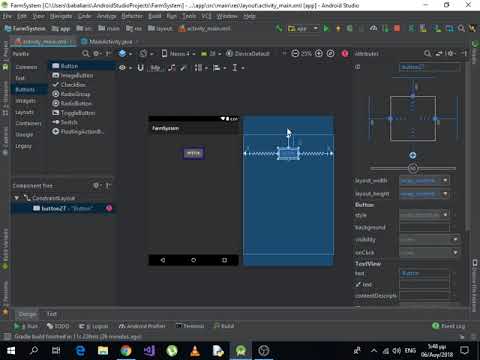
Task: Switch to the MainActivity.java tab
Action: [x=111, y=42]
